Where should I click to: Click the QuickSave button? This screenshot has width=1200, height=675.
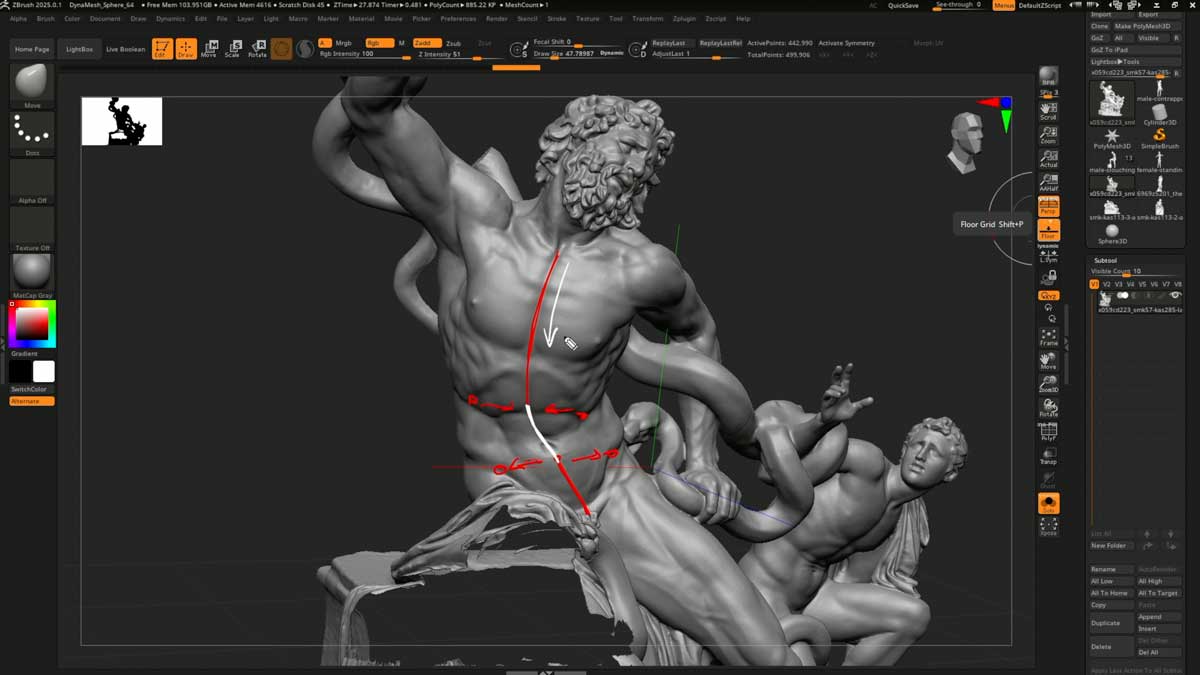[x=903, y=5]
